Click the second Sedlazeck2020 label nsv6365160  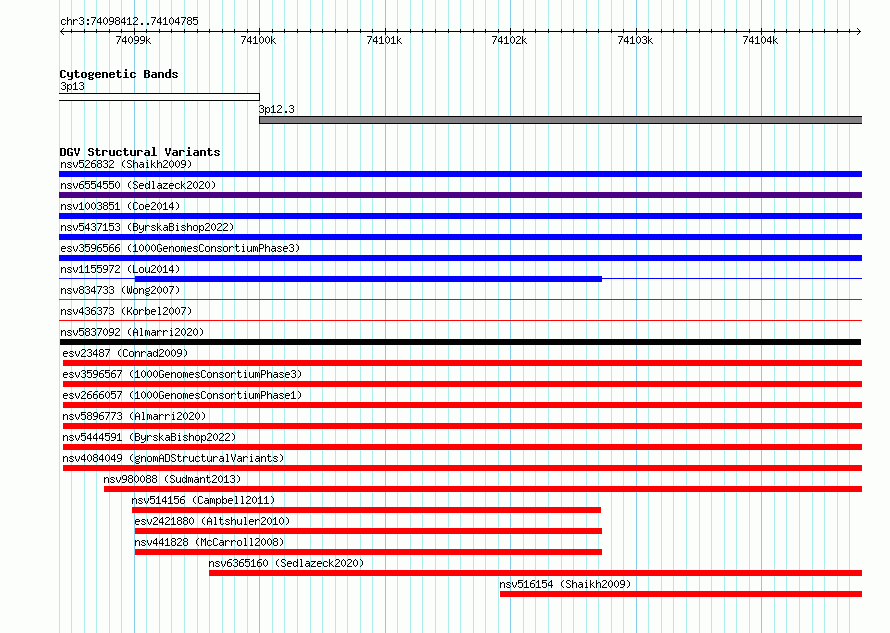(x=286, y=563)
